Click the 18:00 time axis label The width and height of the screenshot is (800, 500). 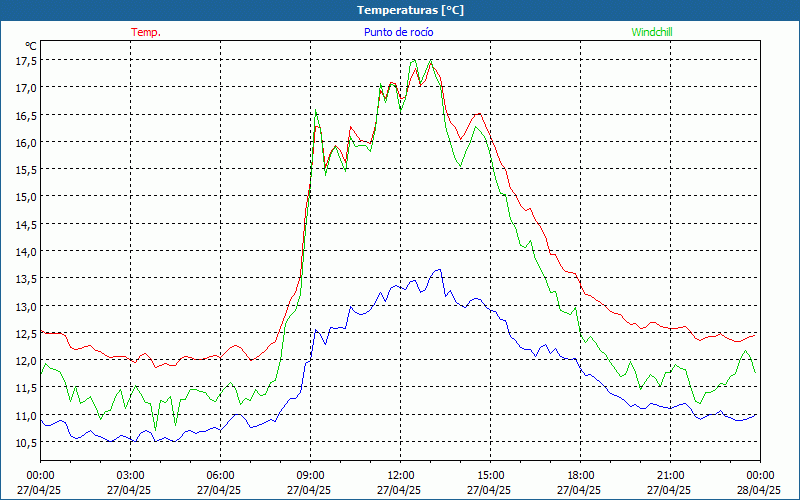581,476
